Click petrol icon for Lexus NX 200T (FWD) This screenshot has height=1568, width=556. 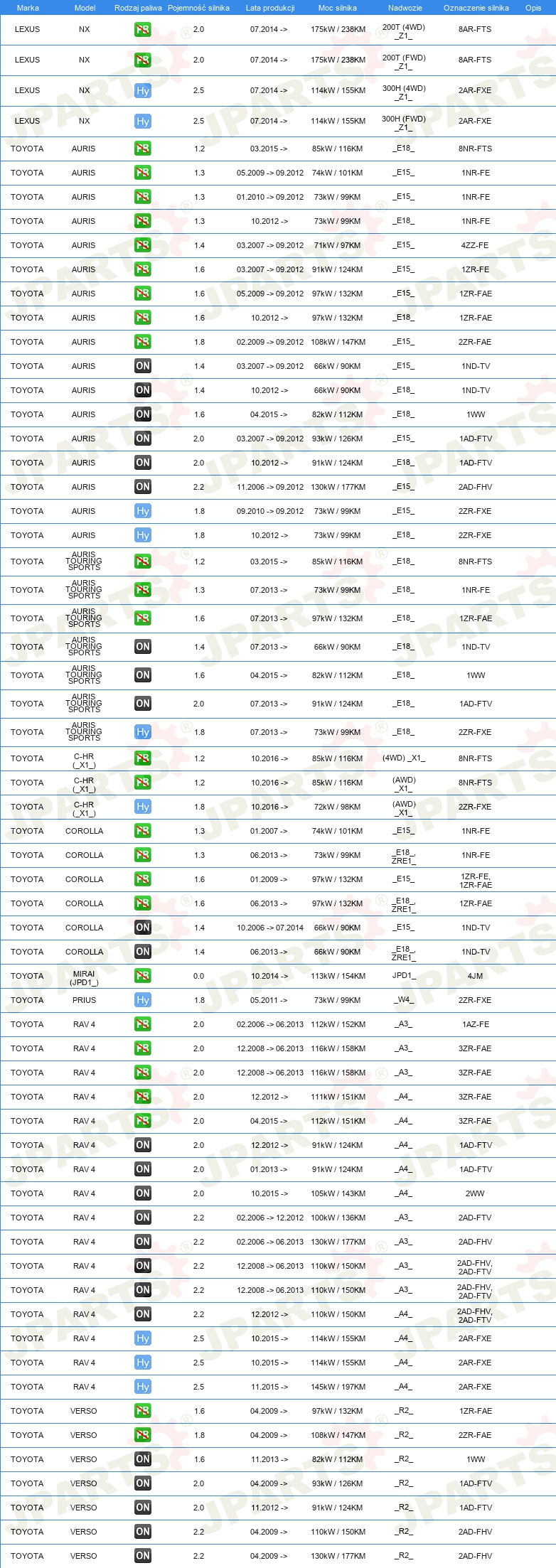tap(143, 60)
